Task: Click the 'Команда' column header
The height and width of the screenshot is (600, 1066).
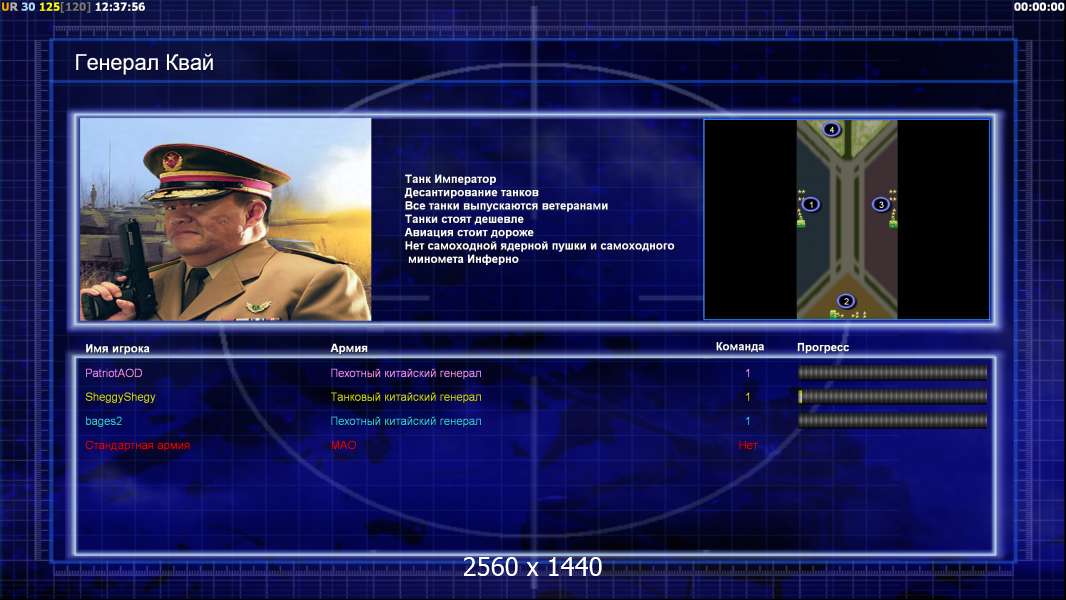Action: (x=740, y=347)
